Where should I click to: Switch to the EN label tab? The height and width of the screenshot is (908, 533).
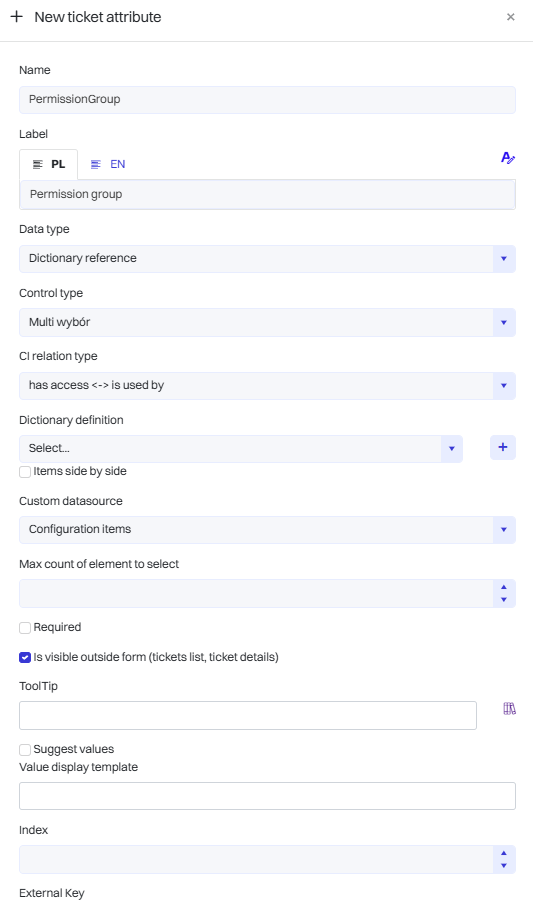point(108,164)
